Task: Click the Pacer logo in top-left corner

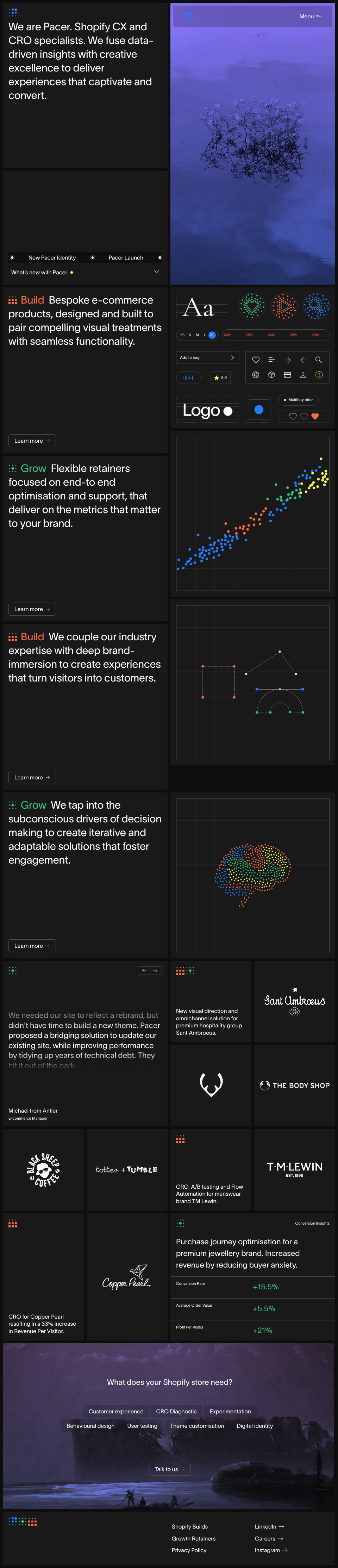Action: [13, 12]
